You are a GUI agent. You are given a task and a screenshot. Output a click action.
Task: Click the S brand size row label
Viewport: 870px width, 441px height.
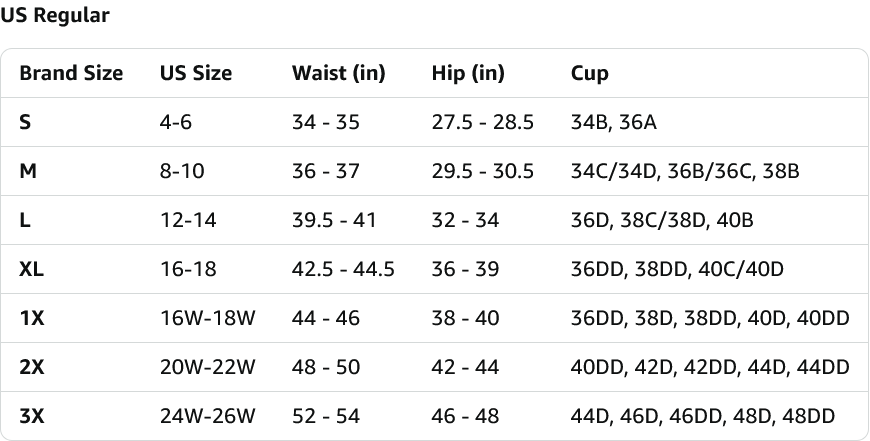click(25, 122)
